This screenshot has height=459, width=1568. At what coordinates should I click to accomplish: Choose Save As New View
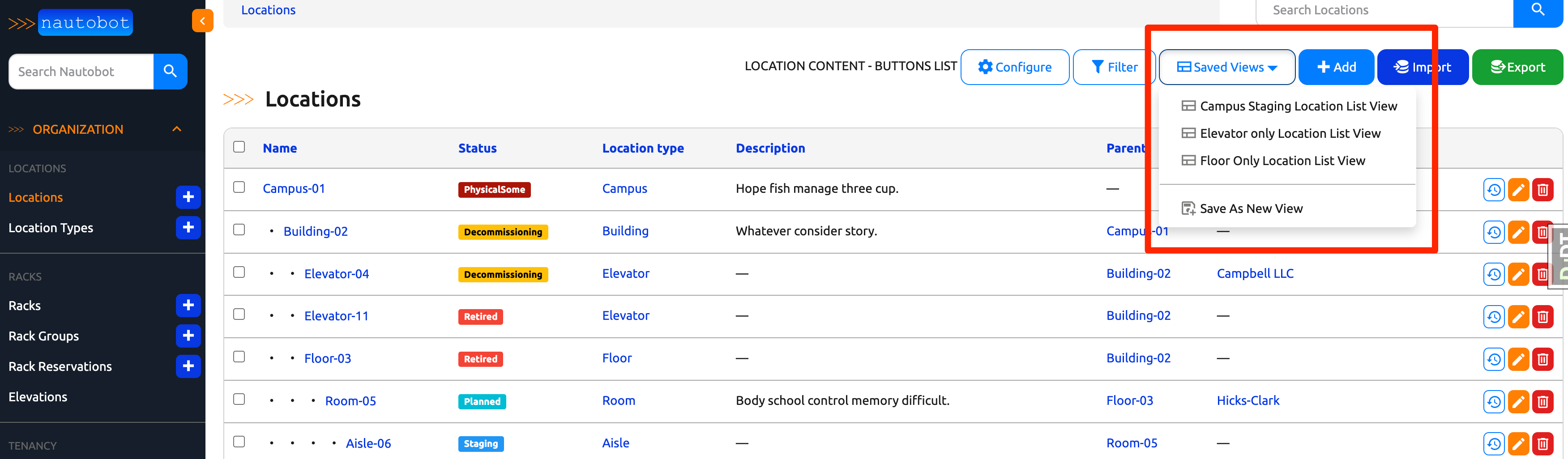tap(1251, 208)
